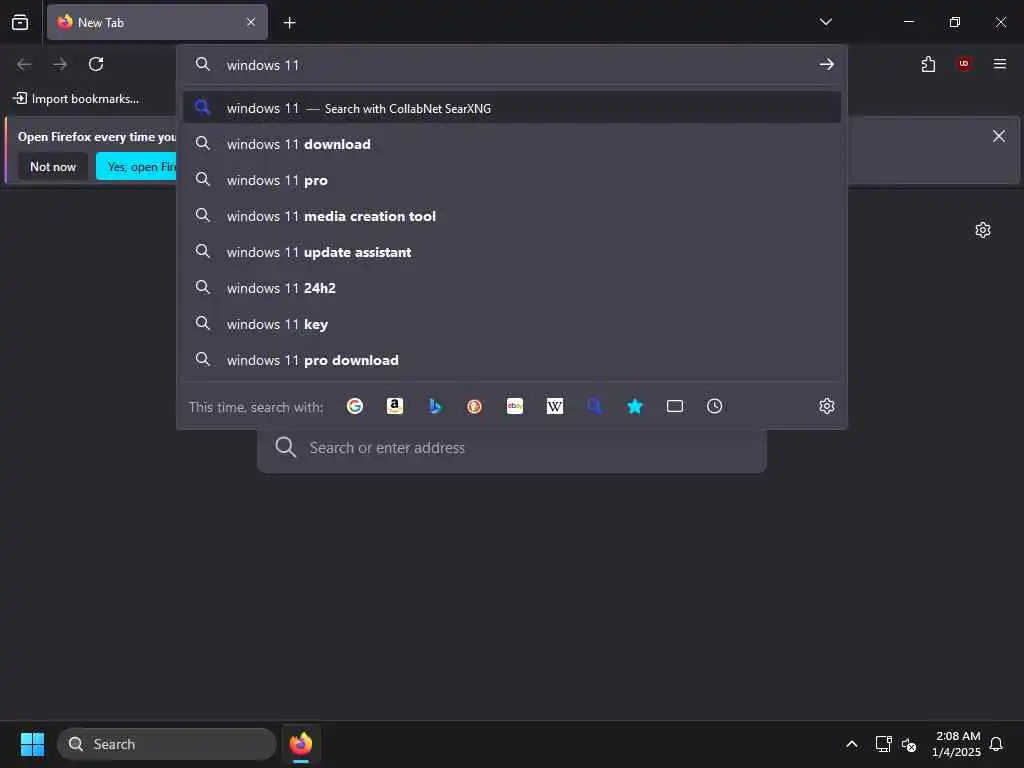1024x768 pixels.
Task: Click the Windows taskbar Search box
Action: (167, 744)
